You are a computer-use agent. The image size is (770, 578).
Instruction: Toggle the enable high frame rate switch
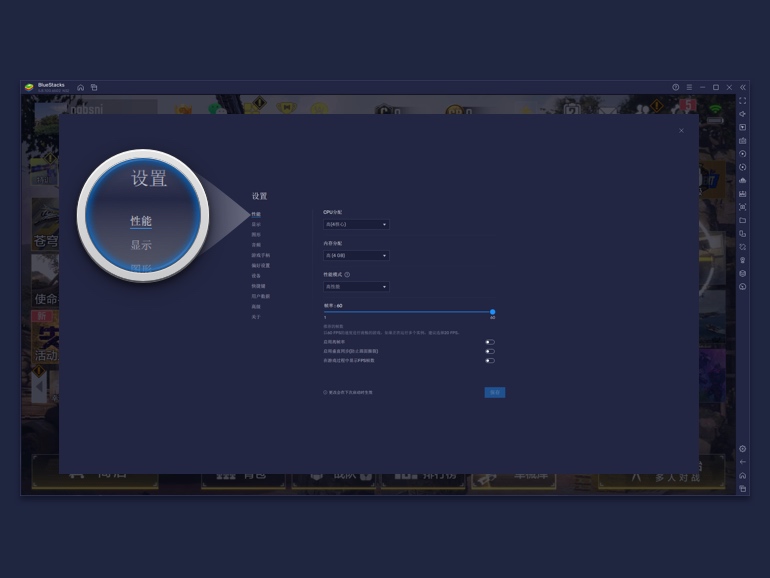click(x=490, y=342)
